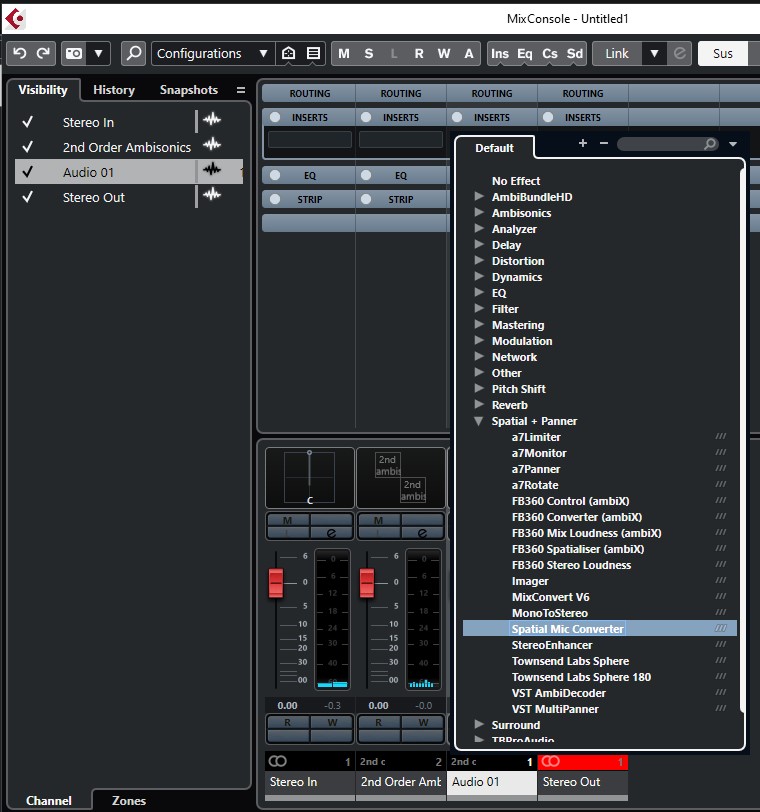Image resolution: width=760 pixels, height=812 pixels.
Task: Toggle visibility checkmark for Stereo In
Action: pyautogui.click(x=27, y=122)
